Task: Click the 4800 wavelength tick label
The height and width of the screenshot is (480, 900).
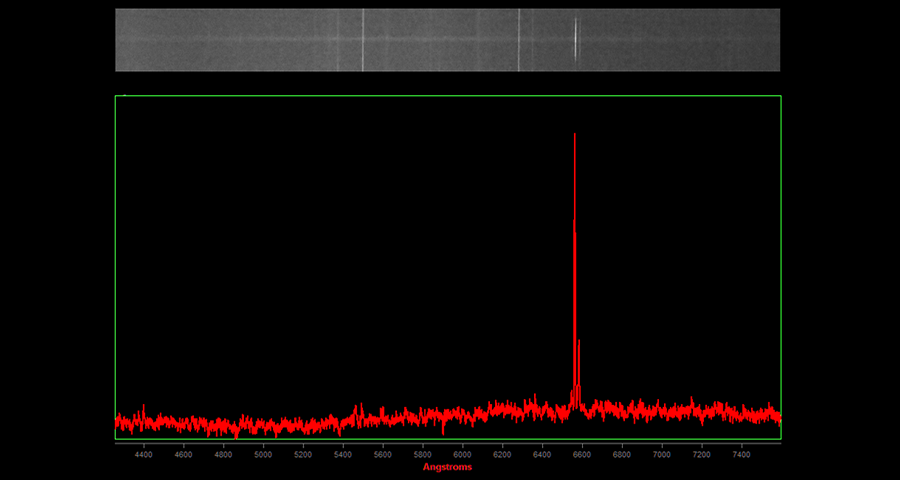Action: 223,454
